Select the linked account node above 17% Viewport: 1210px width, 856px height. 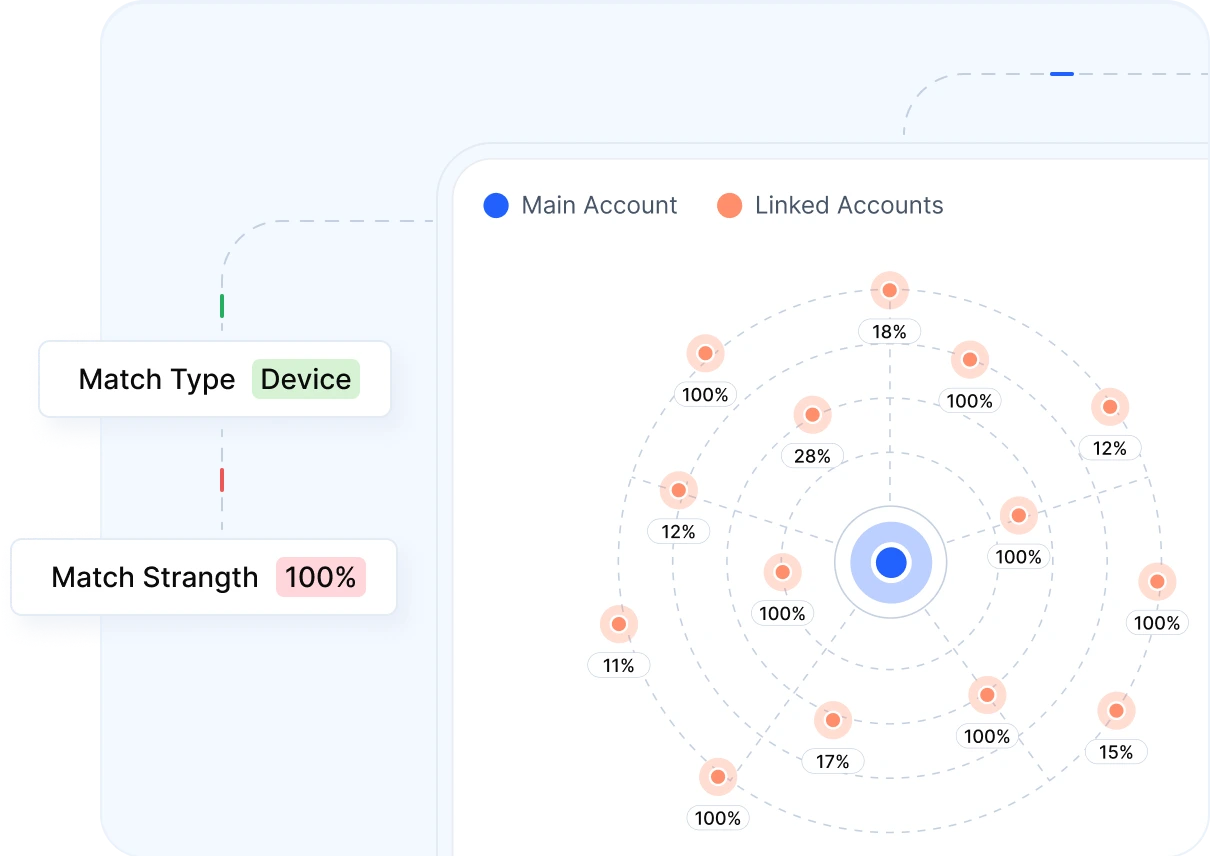click(x=832, y=720)
